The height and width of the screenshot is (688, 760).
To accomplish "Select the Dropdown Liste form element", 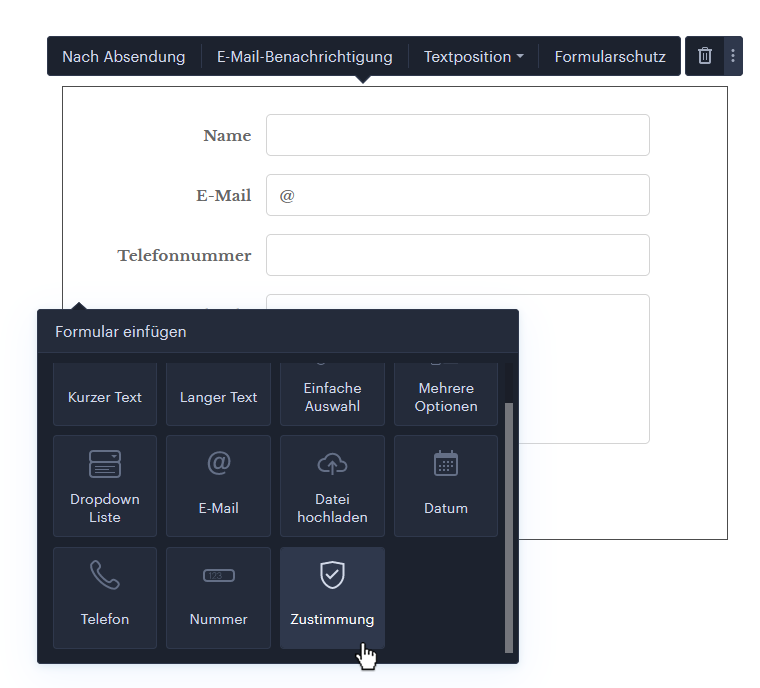I will pyautogui.click(x=105, y=486).
